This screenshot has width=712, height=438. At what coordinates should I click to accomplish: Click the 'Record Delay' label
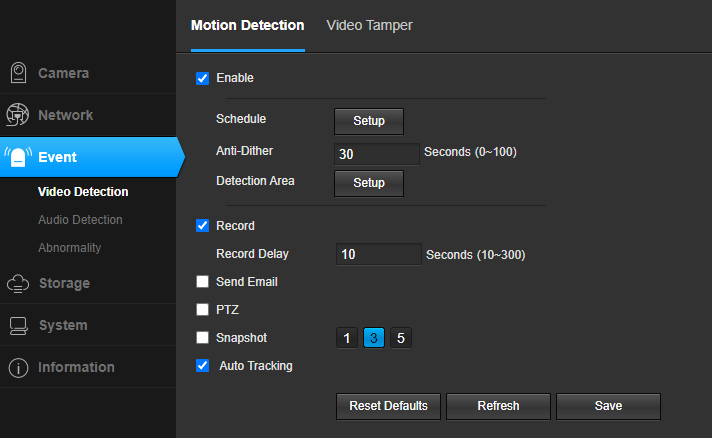pyautogui.click(x=252, y=254)
